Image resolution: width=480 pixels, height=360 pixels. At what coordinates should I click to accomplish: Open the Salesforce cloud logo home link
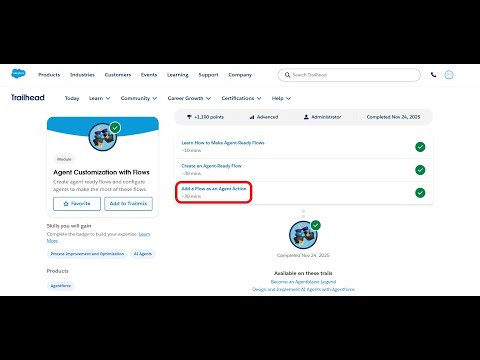tap(18, 74)
